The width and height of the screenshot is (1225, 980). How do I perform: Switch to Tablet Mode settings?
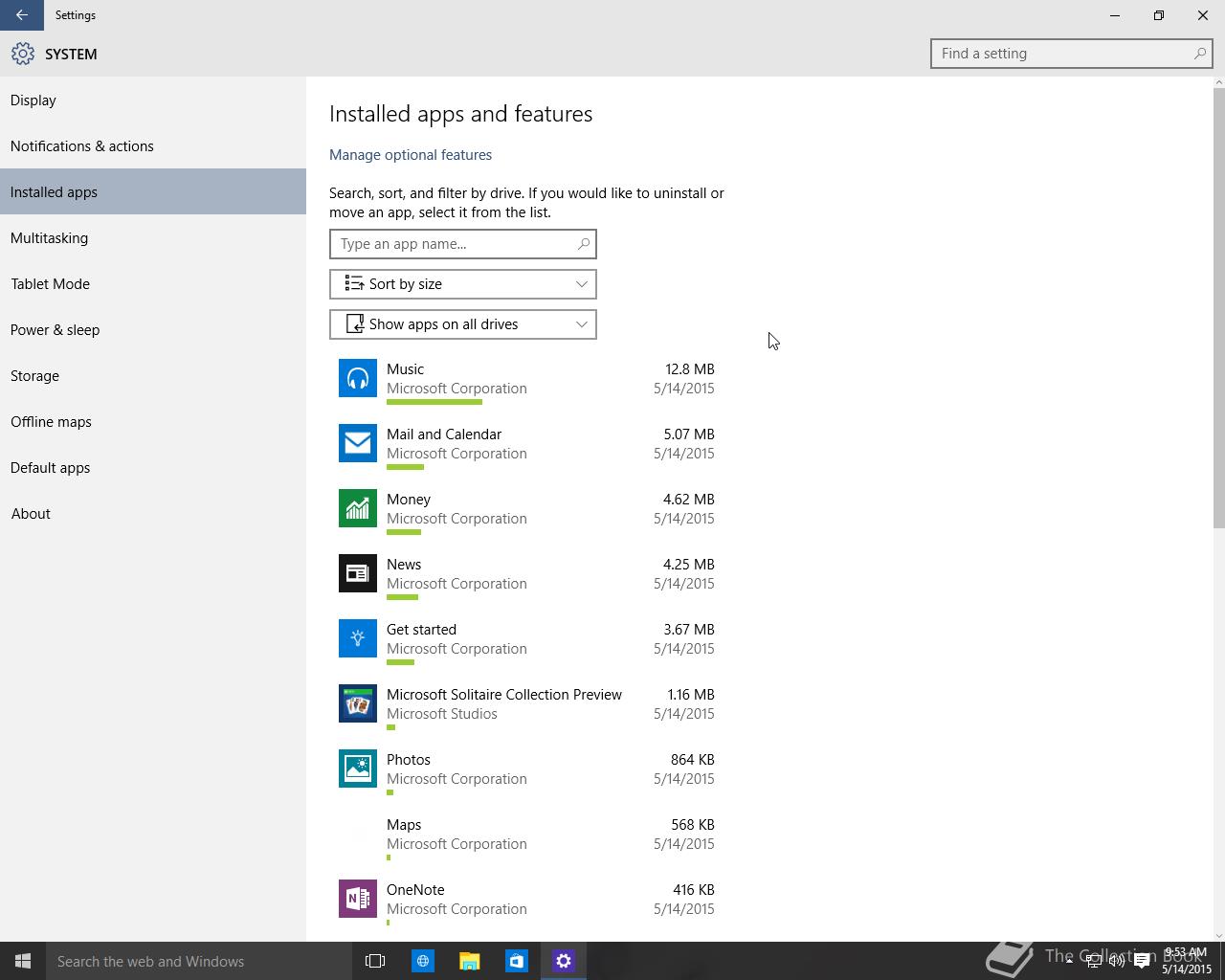(153, 283)
